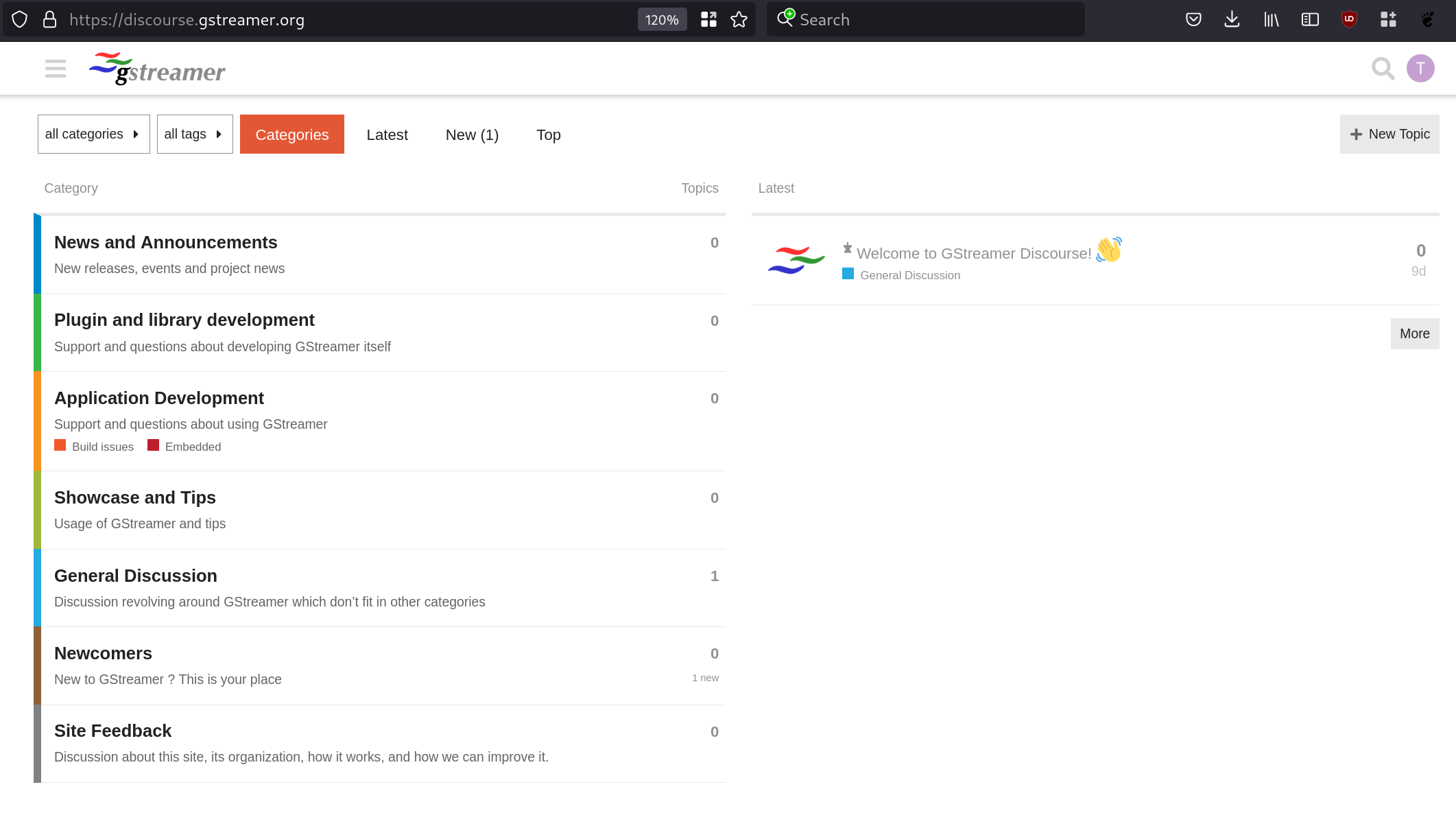Click the browser zoom level 120%

tap(661, 19)
